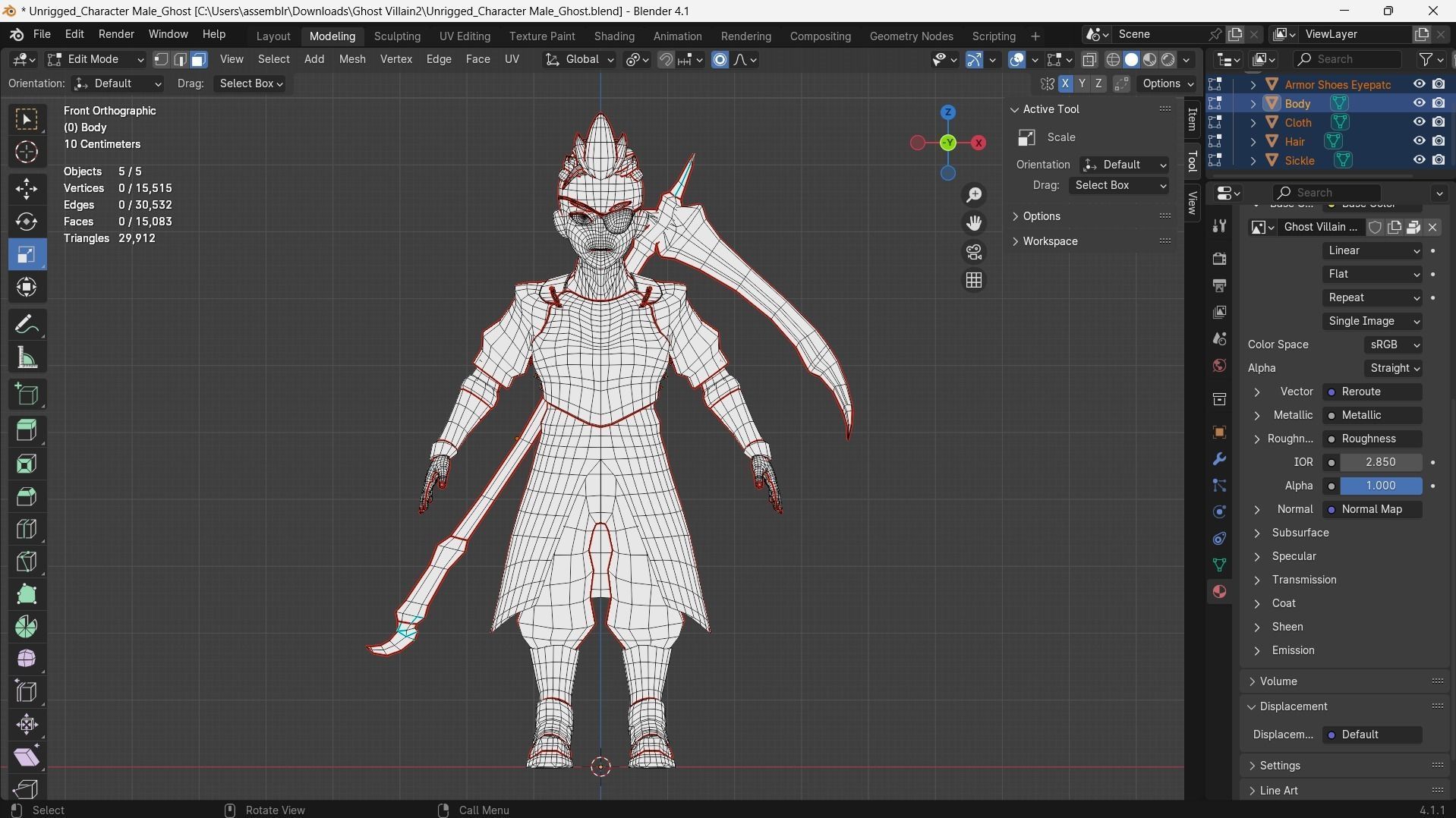Switch to the Sculpting workspace tab
The width and height of the screenshot is (1456, 818).
point(397,36)
